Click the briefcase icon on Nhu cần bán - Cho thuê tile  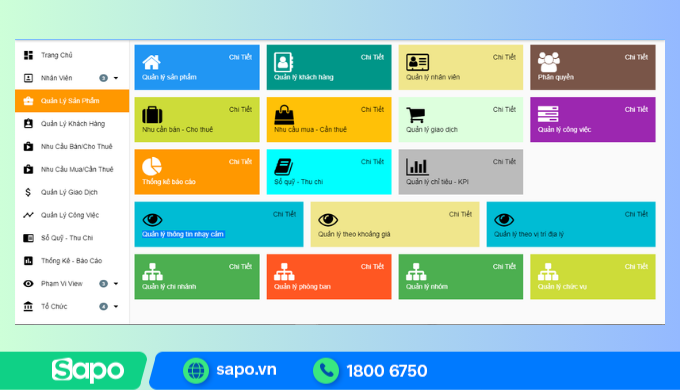152,115
